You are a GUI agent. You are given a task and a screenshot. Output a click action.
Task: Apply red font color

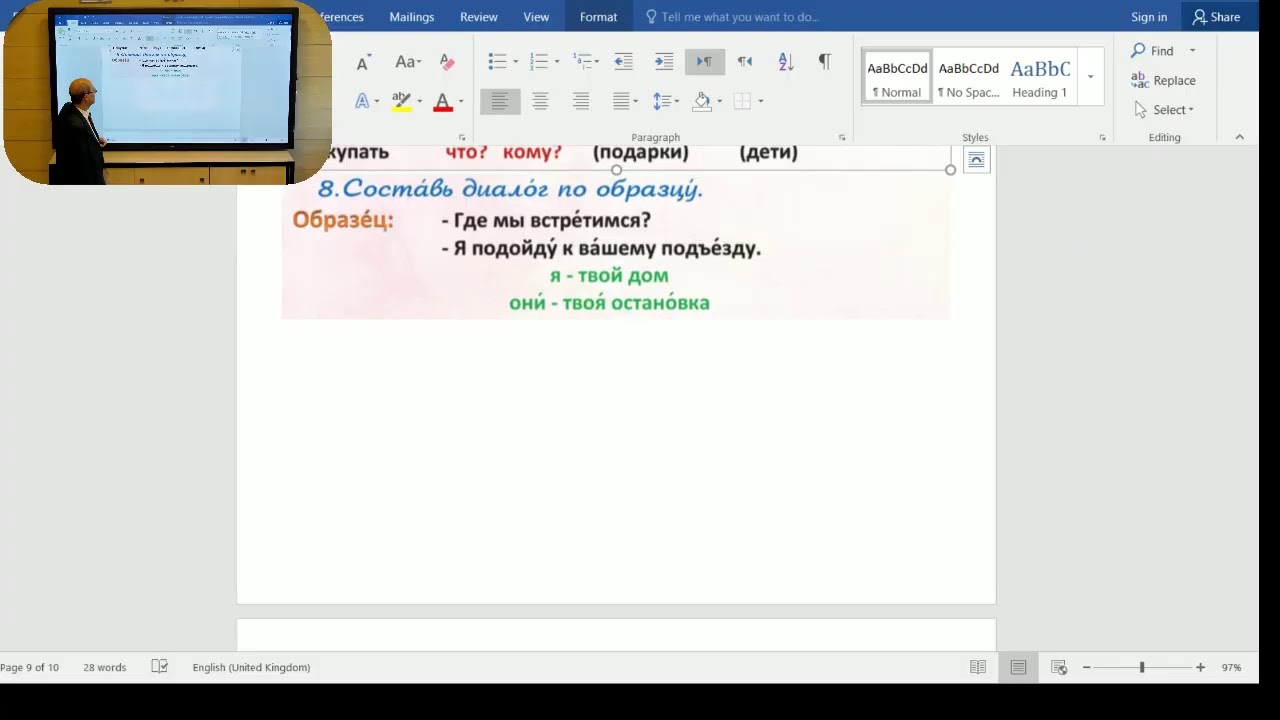pos(443,101)
